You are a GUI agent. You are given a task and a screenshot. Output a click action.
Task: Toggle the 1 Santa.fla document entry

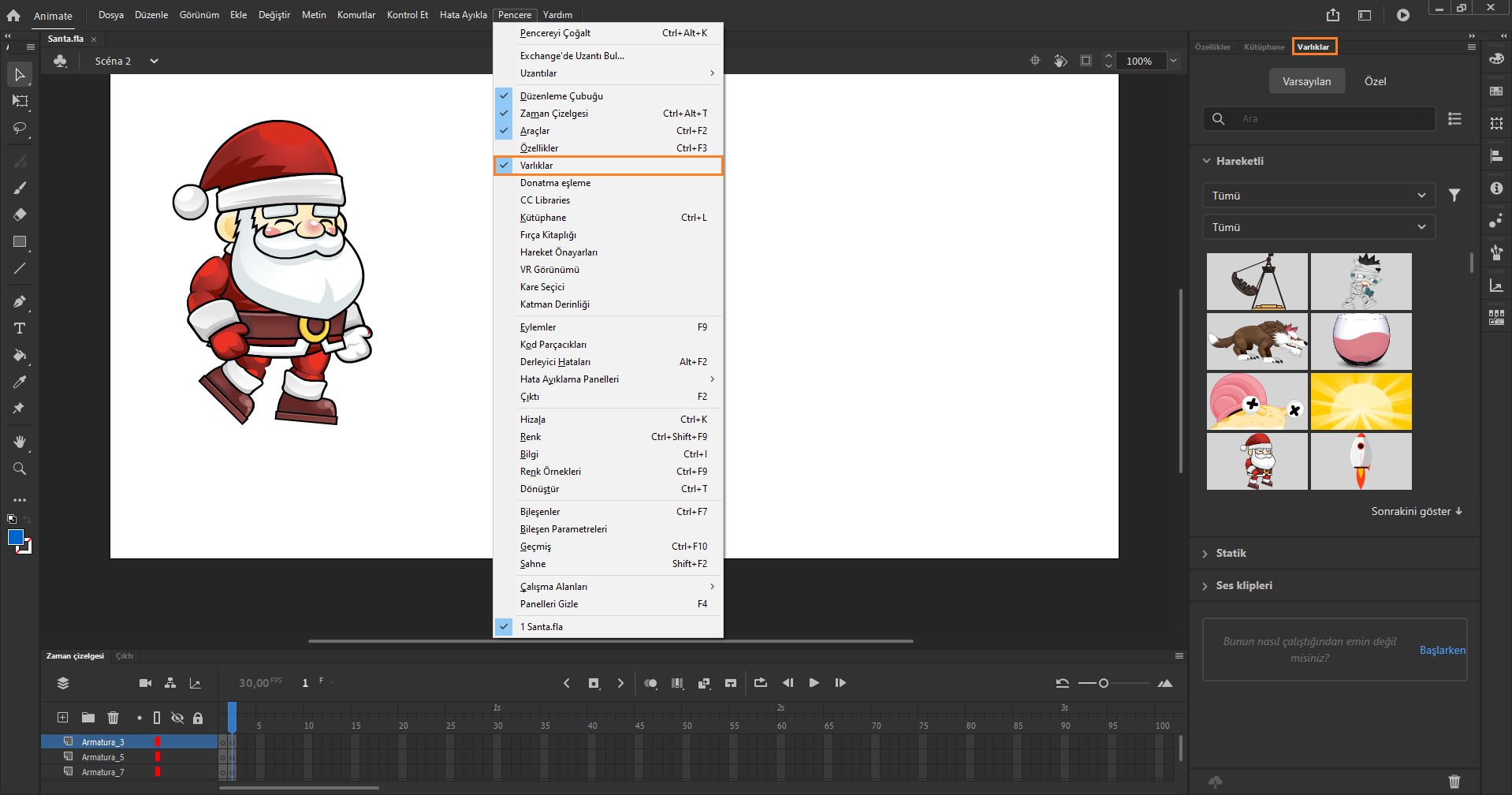click(608, 627)
